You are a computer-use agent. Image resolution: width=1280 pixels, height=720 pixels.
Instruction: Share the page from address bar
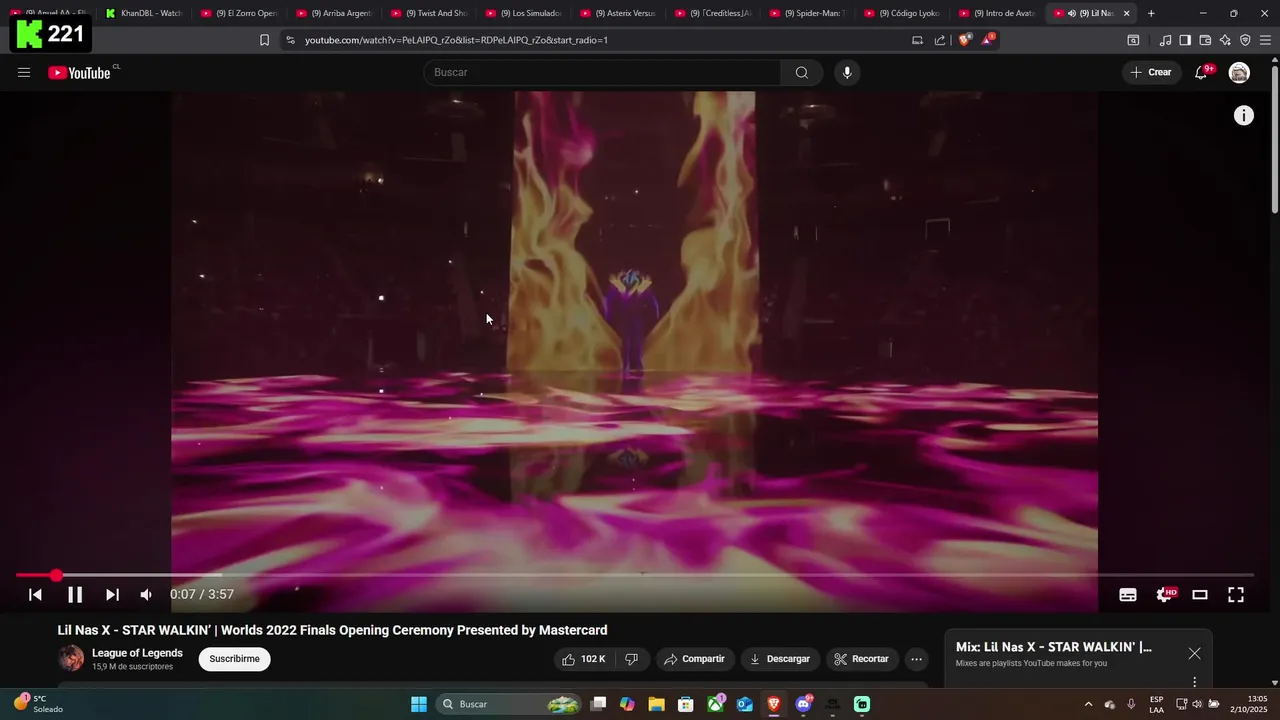click(940, 40)
